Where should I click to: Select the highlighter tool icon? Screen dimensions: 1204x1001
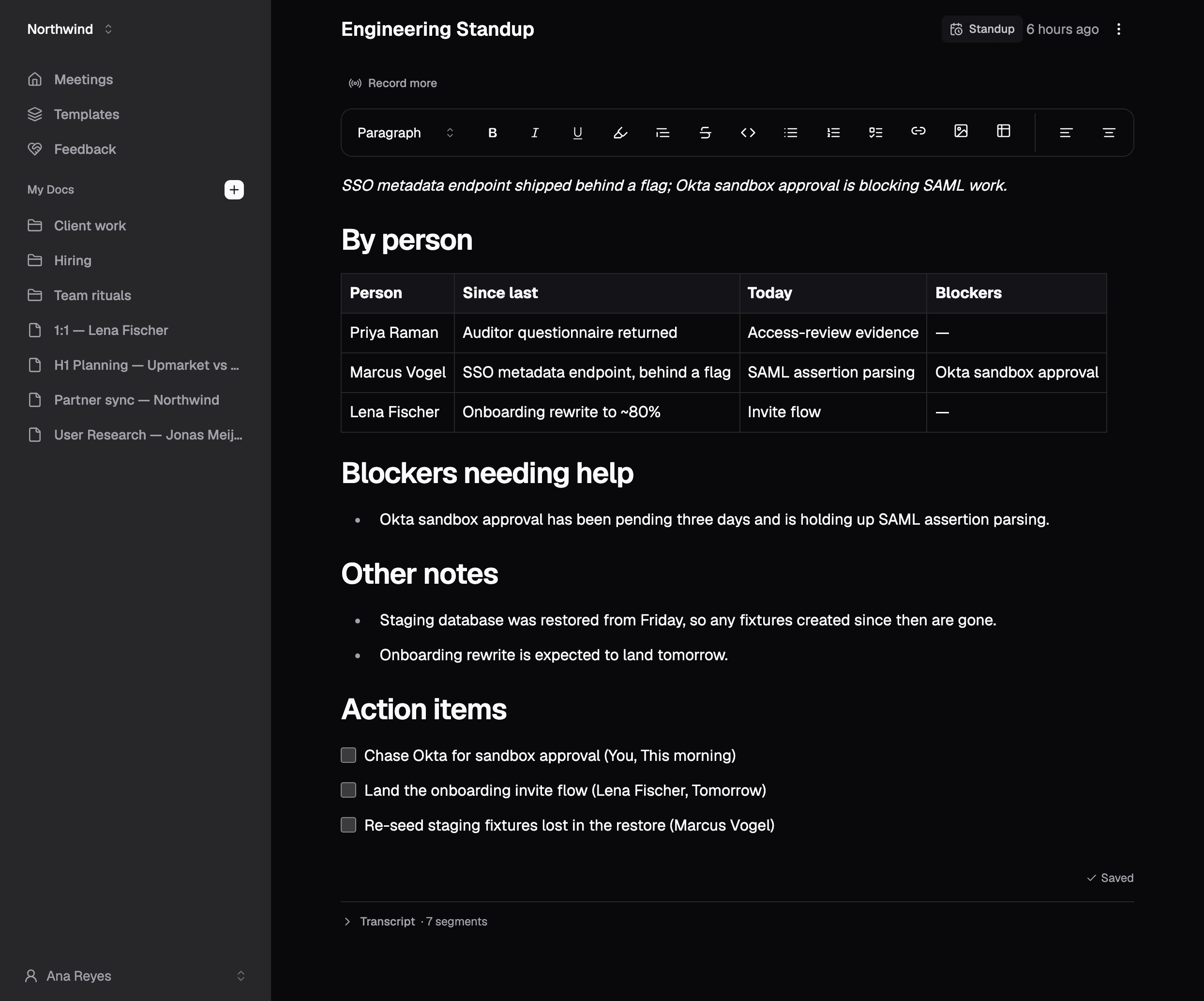pyautogui.click(x=620, y=133)
